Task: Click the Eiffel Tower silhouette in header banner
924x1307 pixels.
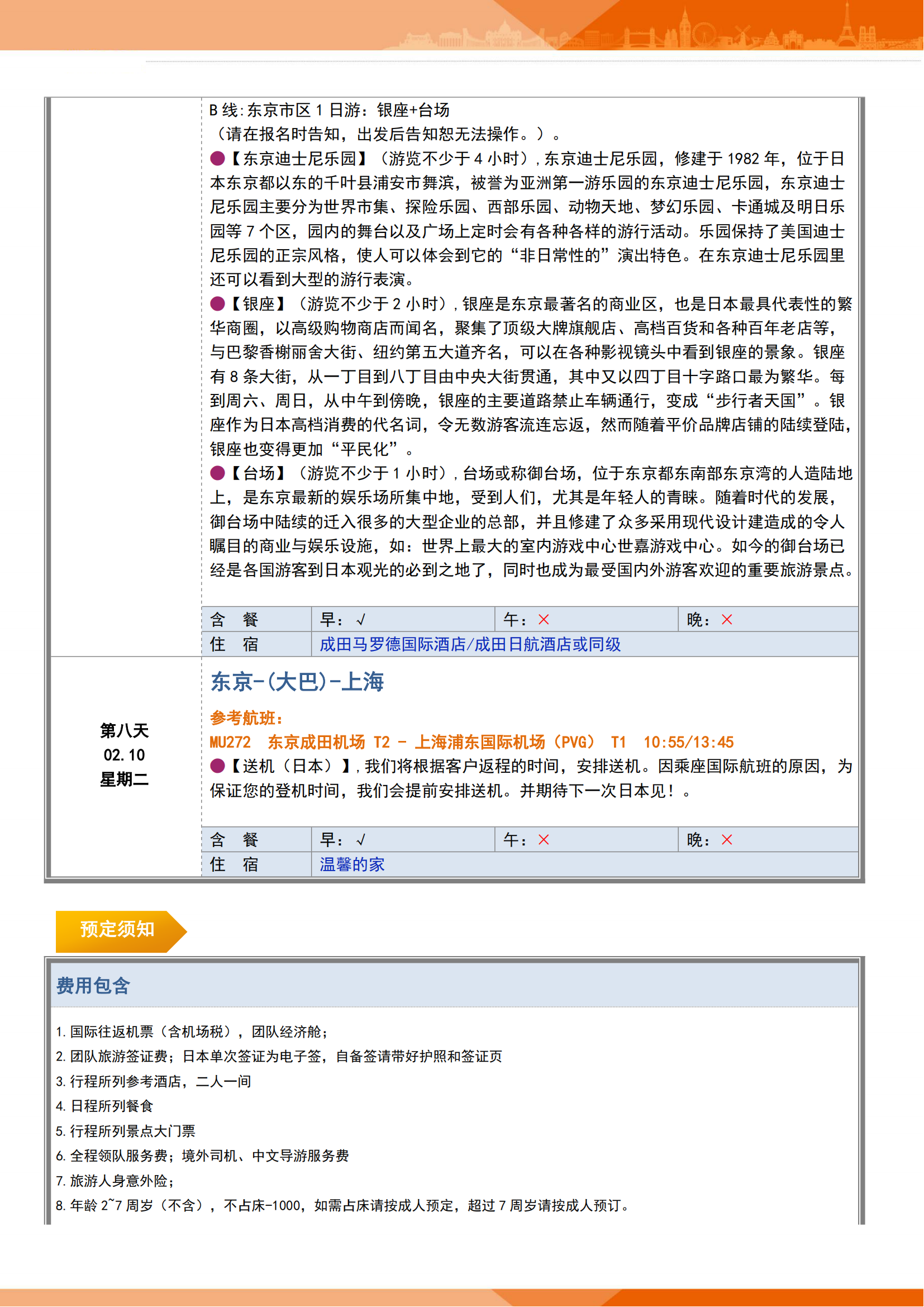Action: (846, 26)
